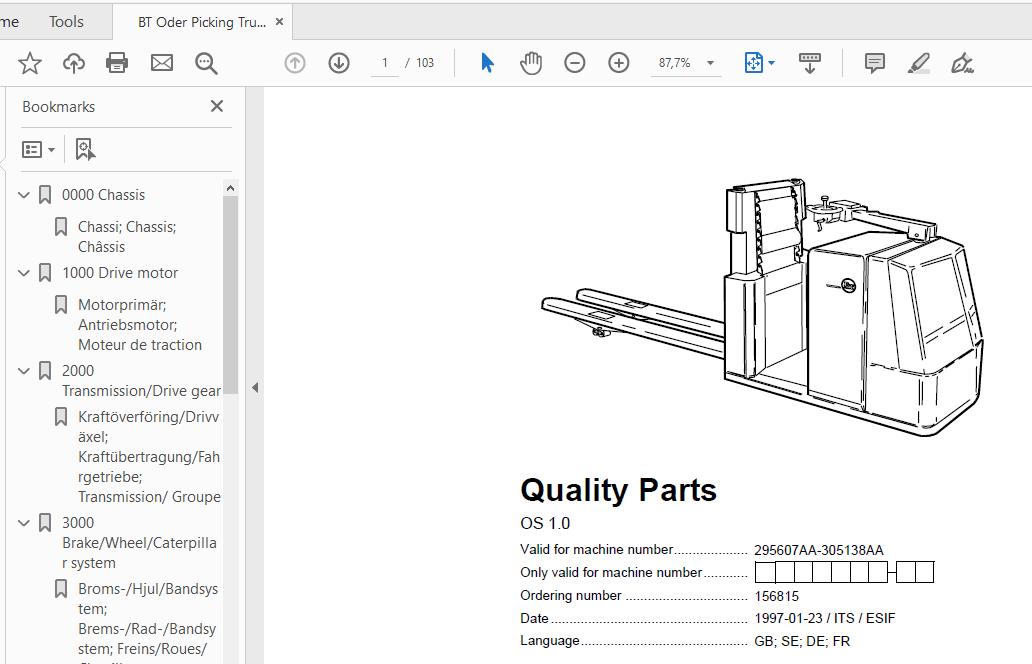Add a comment with speech bubble icon

875,63
